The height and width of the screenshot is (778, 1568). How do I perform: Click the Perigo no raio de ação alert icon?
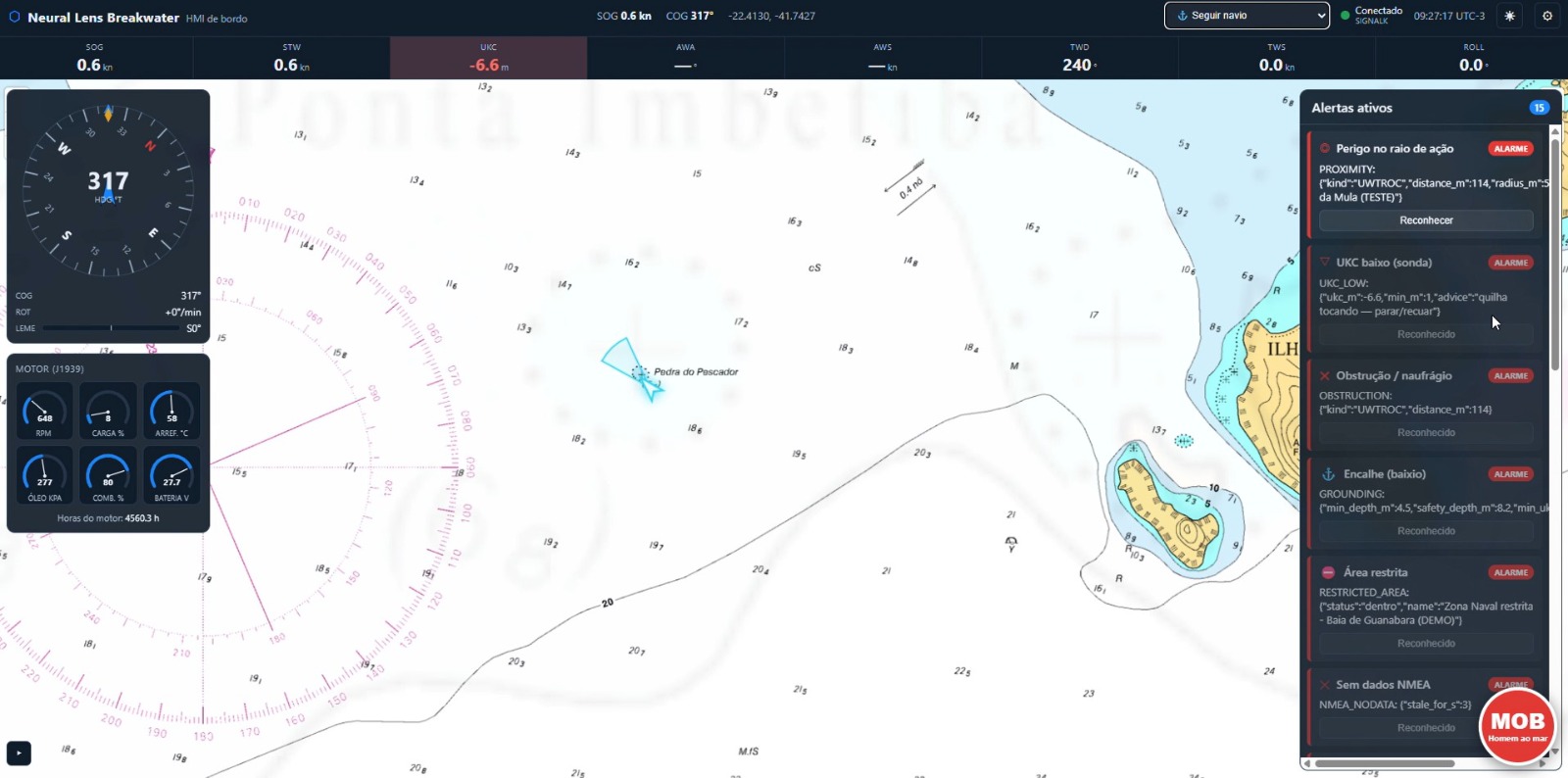coord(1325,149)
